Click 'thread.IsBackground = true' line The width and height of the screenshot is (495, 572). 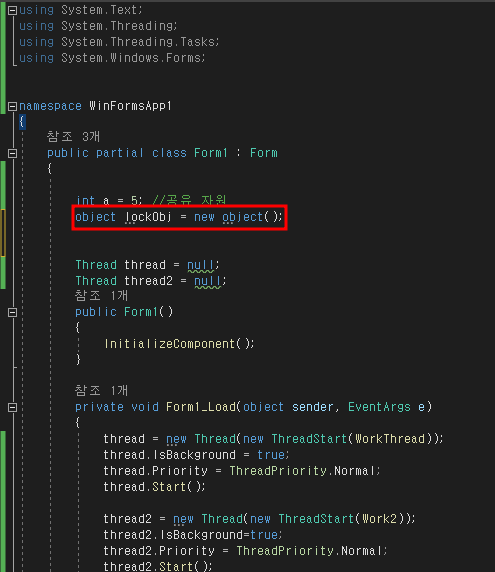(x=196, y=455)
